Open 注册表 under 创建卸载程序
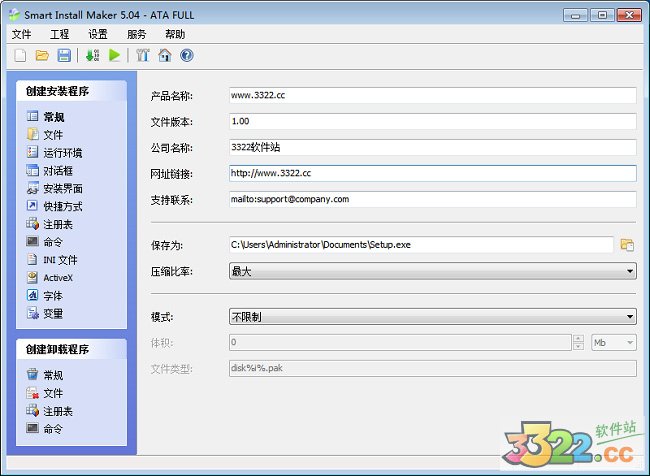 (x=58, y=411)
